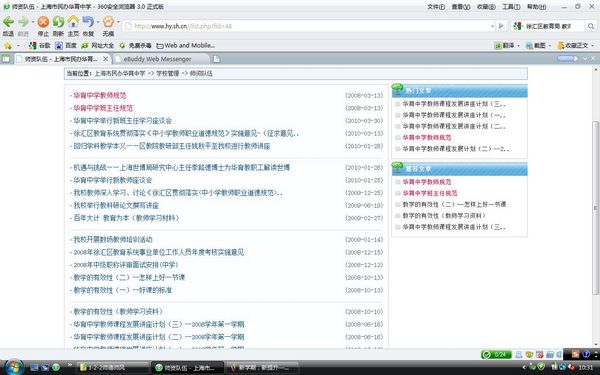
Task: Click breadcrumb link 上海市民办华育中学
Action: [x=120, y=73]
